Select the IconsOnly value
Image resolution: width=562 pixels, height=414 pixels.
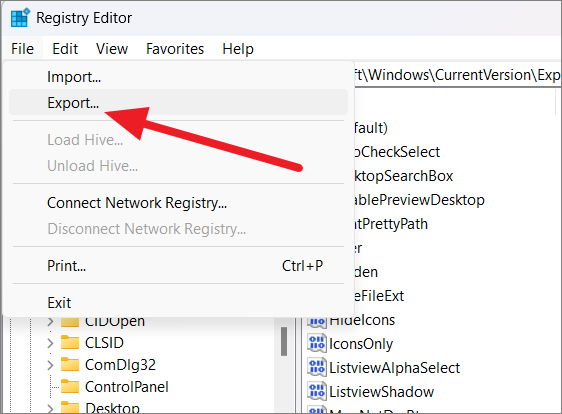click(361, 344)
